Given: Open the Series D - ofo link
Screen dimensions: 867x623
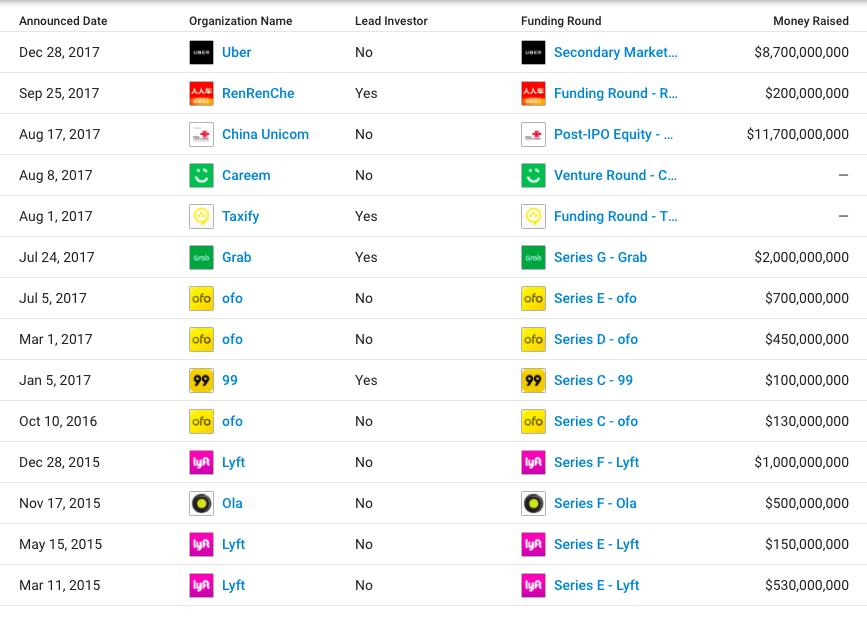Looking at the screenshot, I should 596,339.
